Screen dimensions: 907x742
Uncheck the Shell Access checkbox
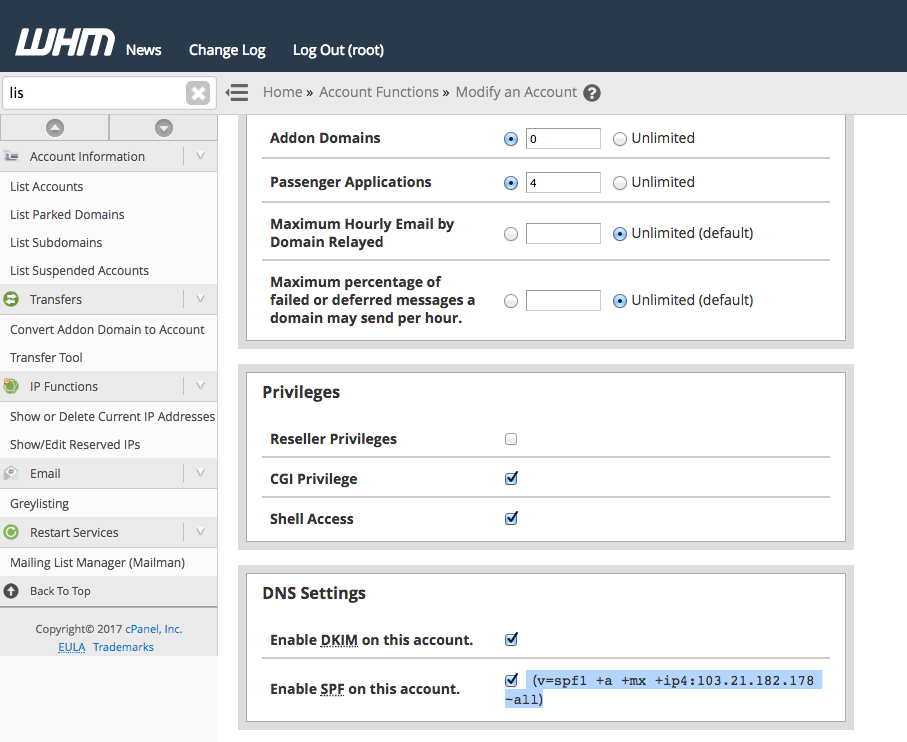point(511,518)
